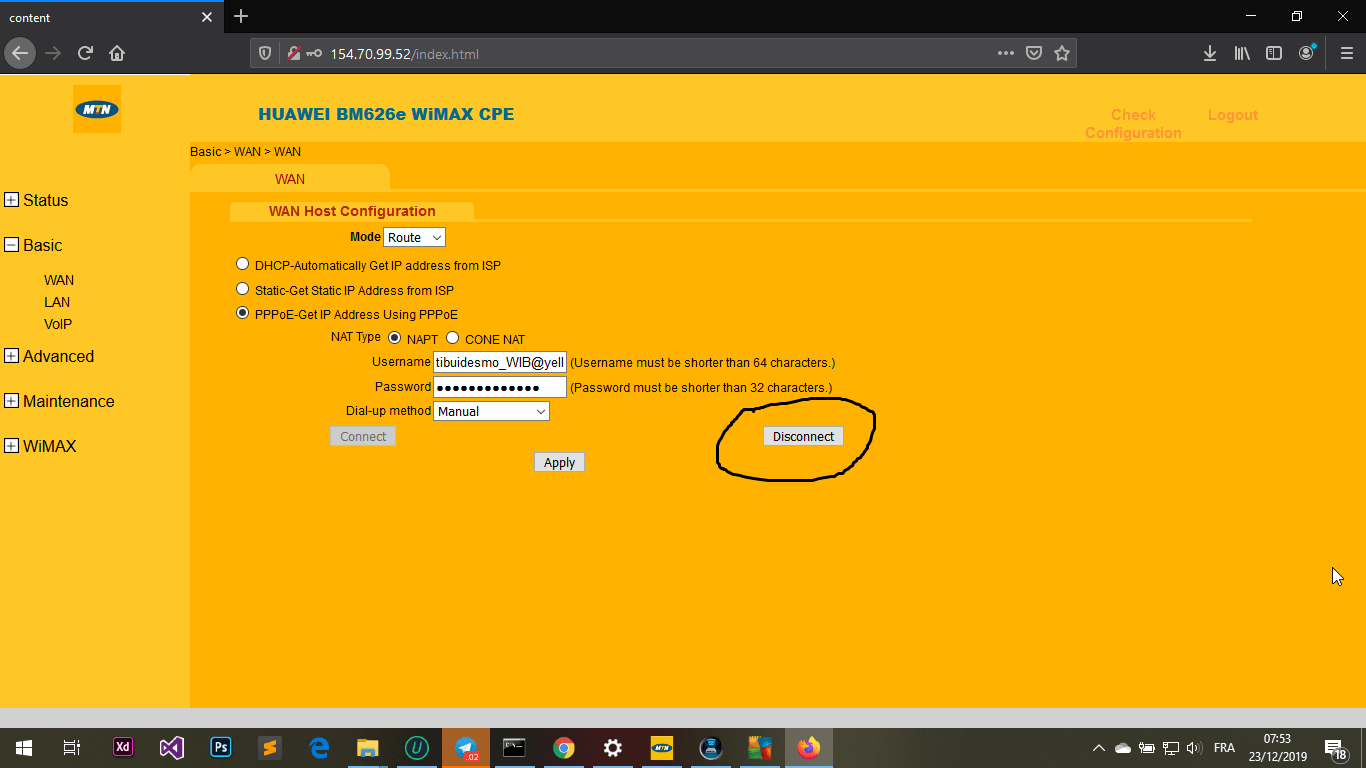Click the Pocket save icon
Viewport: 1366px width, 768px height.
click(x=1034, y=53)
